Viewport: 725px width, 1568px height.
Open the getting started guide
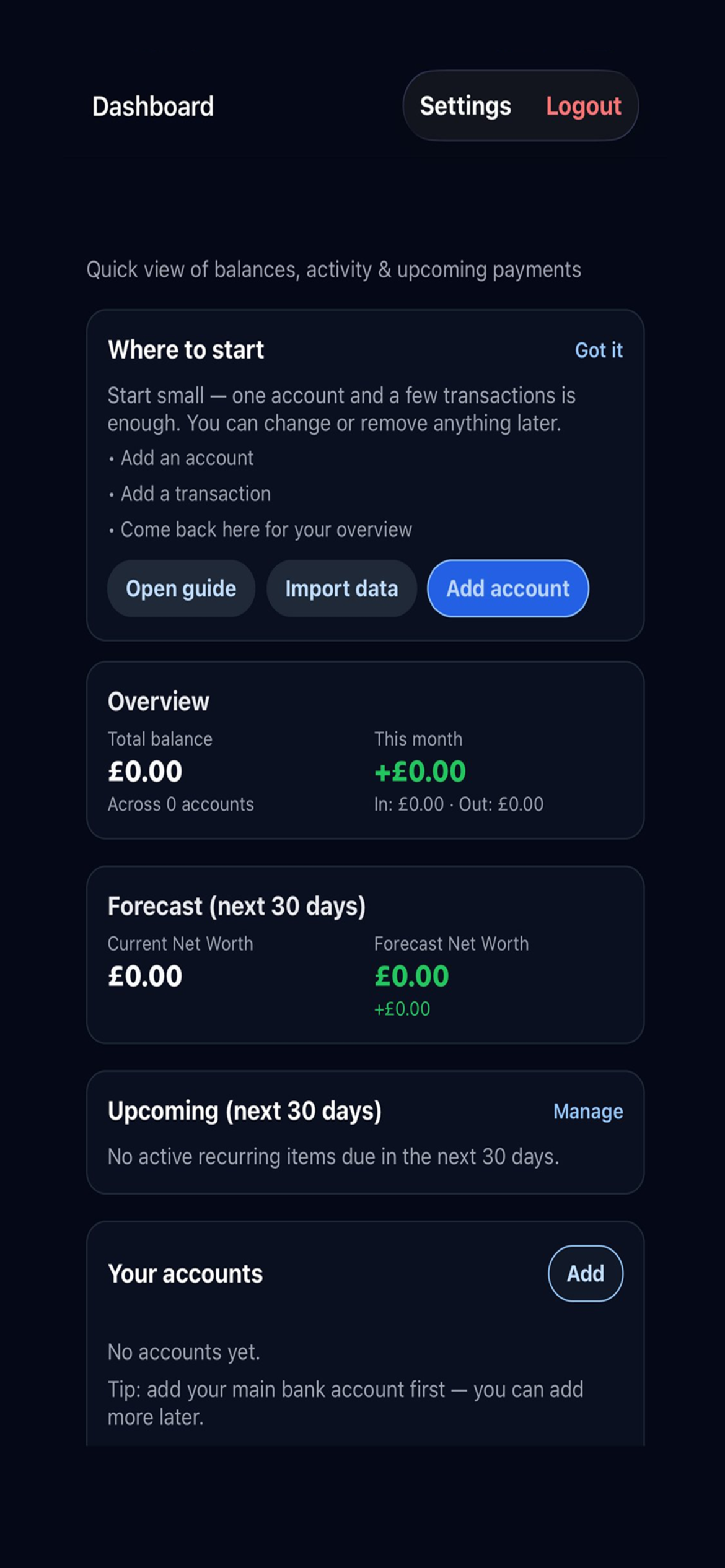pyautogui.click(x=180, y=588)
